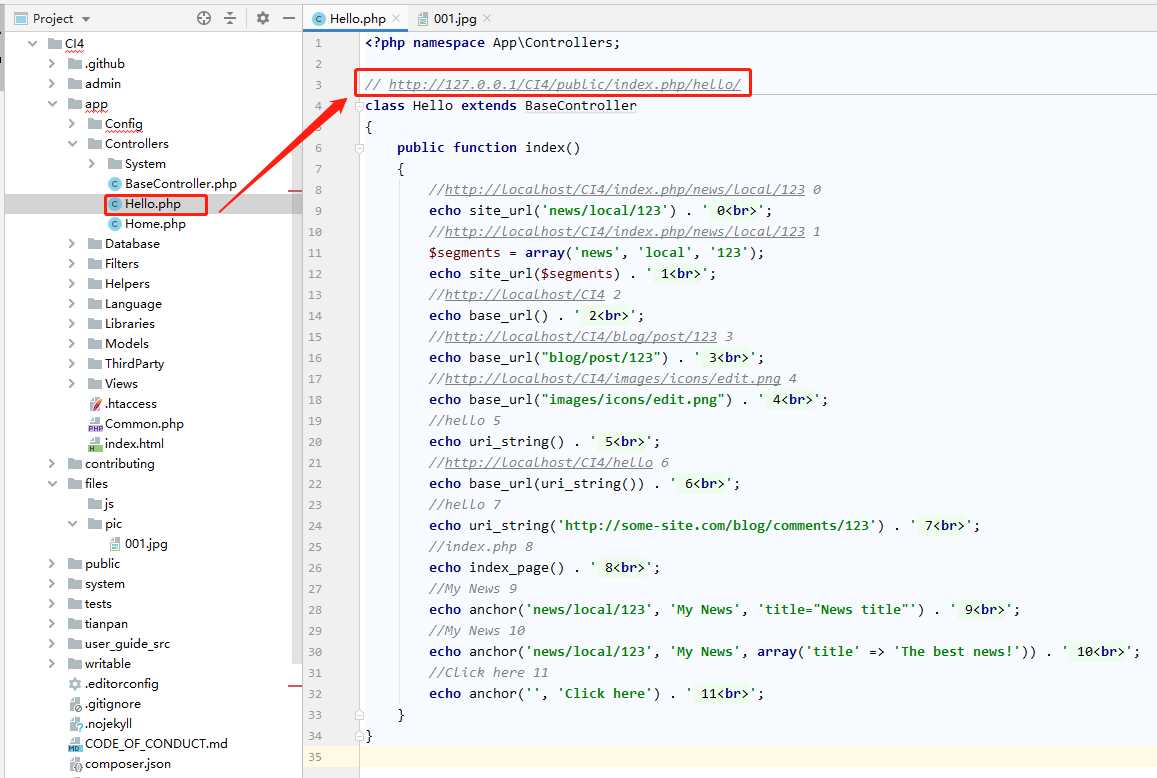Click the BaseController.php class file icon
The image size is (1157, 778).
tap(114, 184)
